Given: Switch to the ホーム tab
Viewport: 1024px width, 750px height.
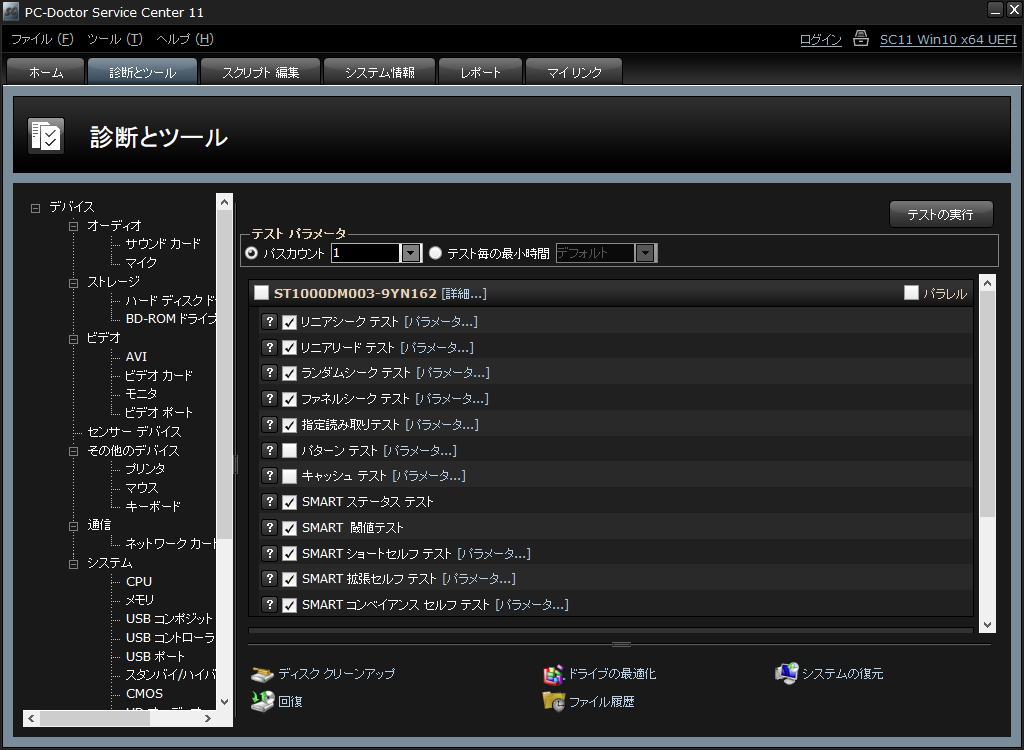Looking at the screenshot, I should [46, 72].
